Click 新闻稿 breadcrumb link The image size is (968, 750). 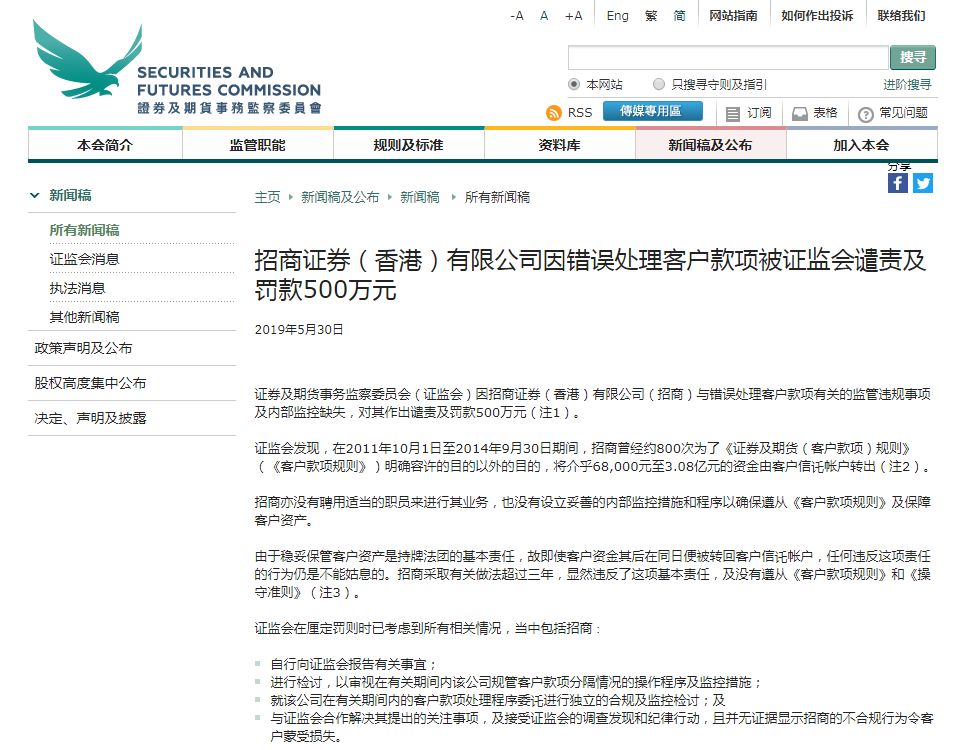pyautogui.click(x=420, y=198)
